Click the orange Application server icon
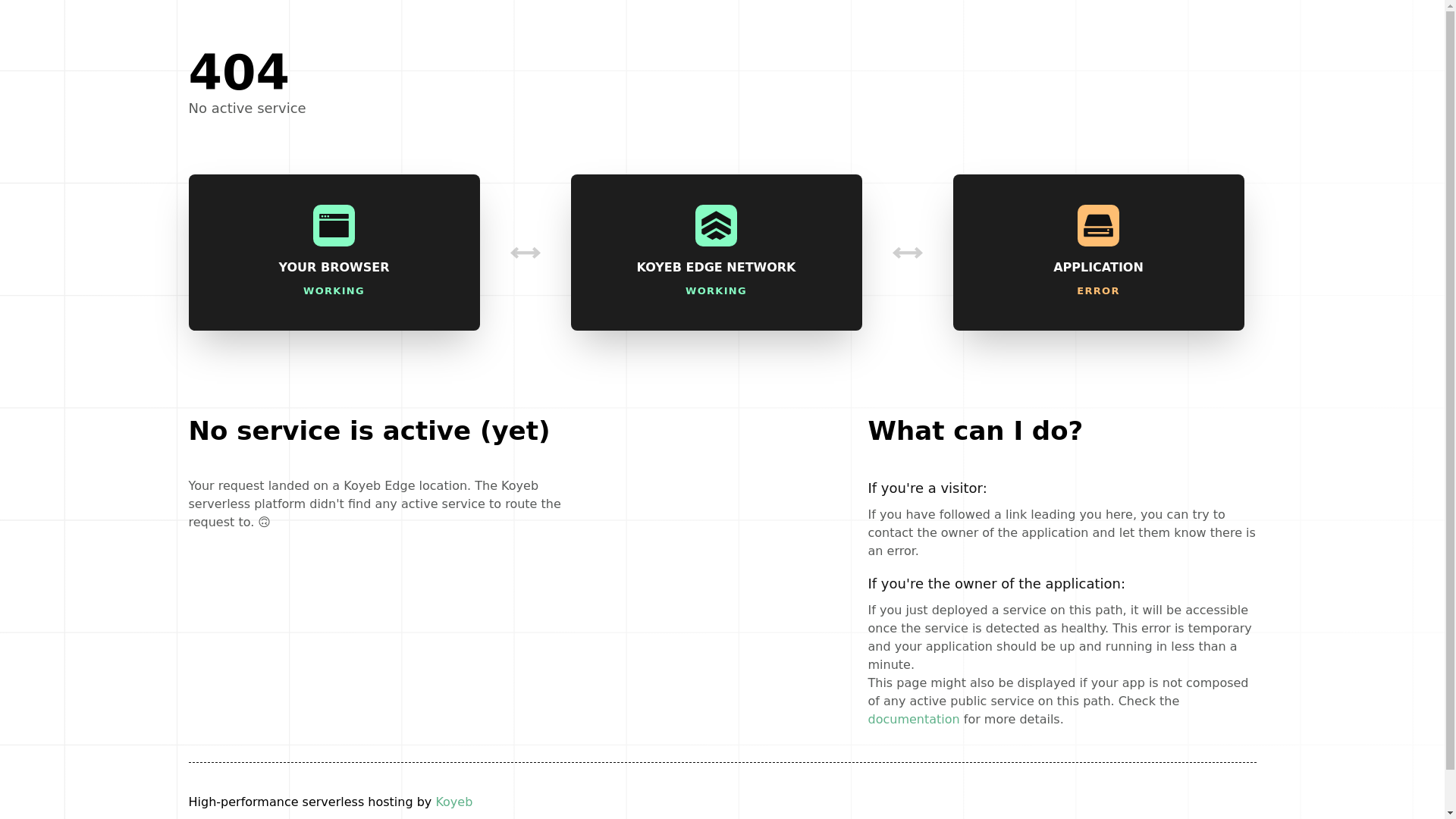Image resolution: width=1456 pixels, height=819 pixels. tap(1098, 225)
